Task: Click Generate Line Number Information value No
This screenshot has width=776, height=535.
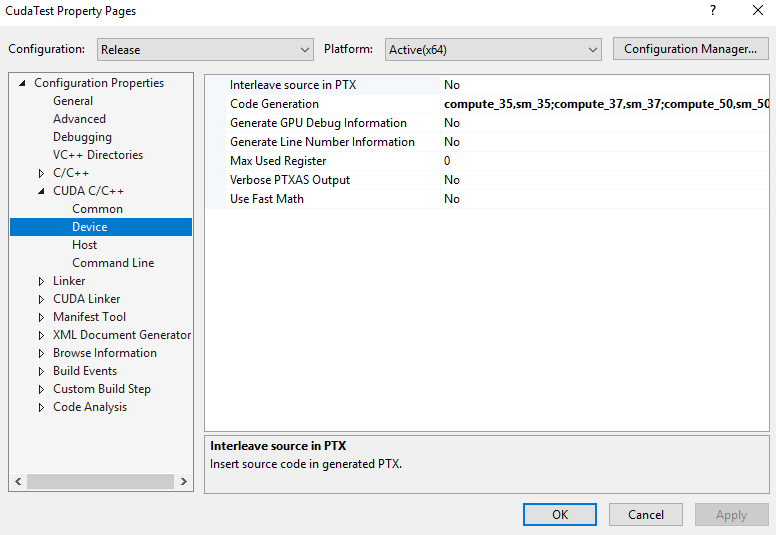Action: point(452,142)
